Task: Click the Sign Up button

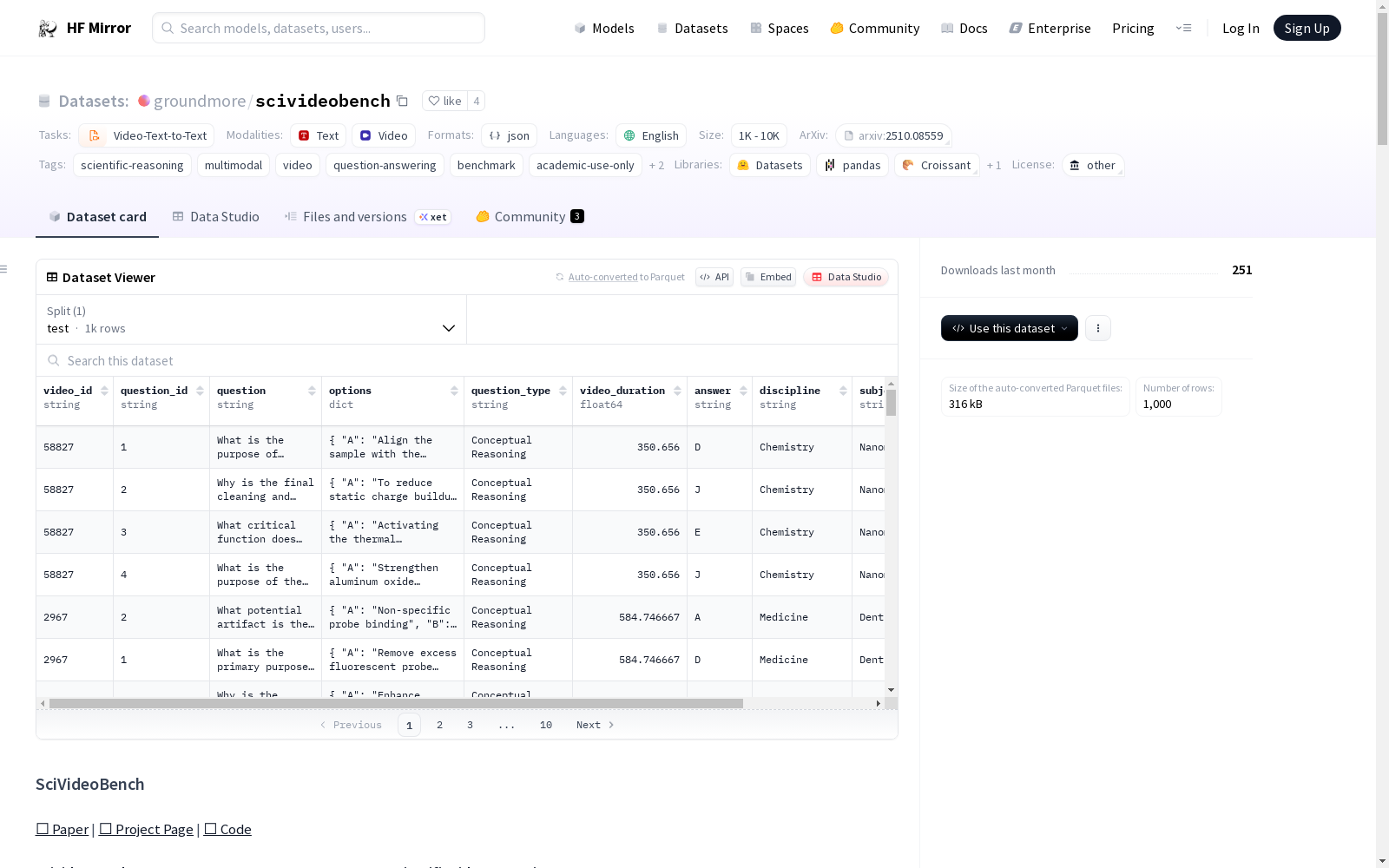Action: pyautogui.click(x=1307, y=28)
